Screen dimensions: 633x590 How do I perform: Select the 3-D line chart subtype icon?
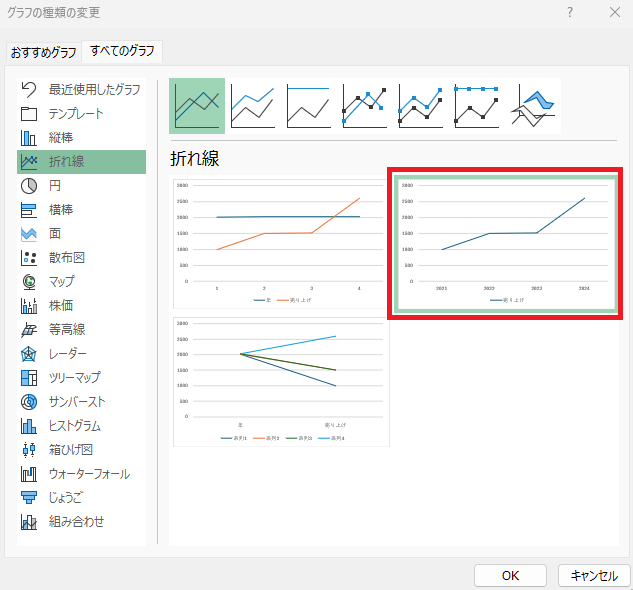(x=532, y=106)
